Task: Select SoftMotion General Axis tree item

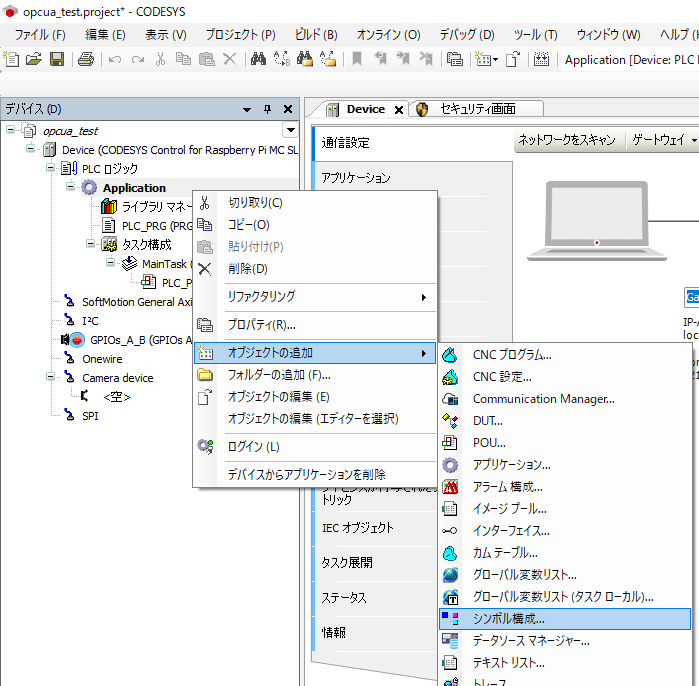Action: click(x=137, y=302)
